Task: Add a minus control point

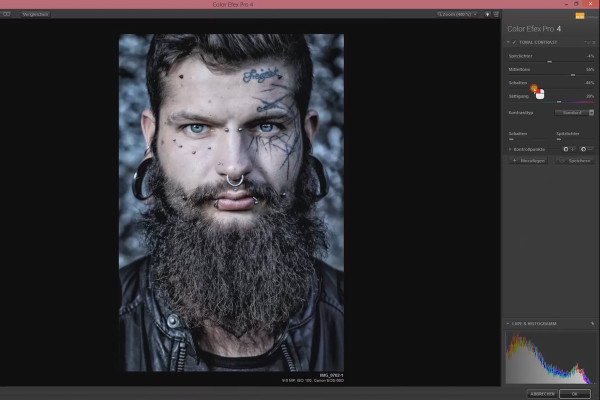Action: point(587,149)
